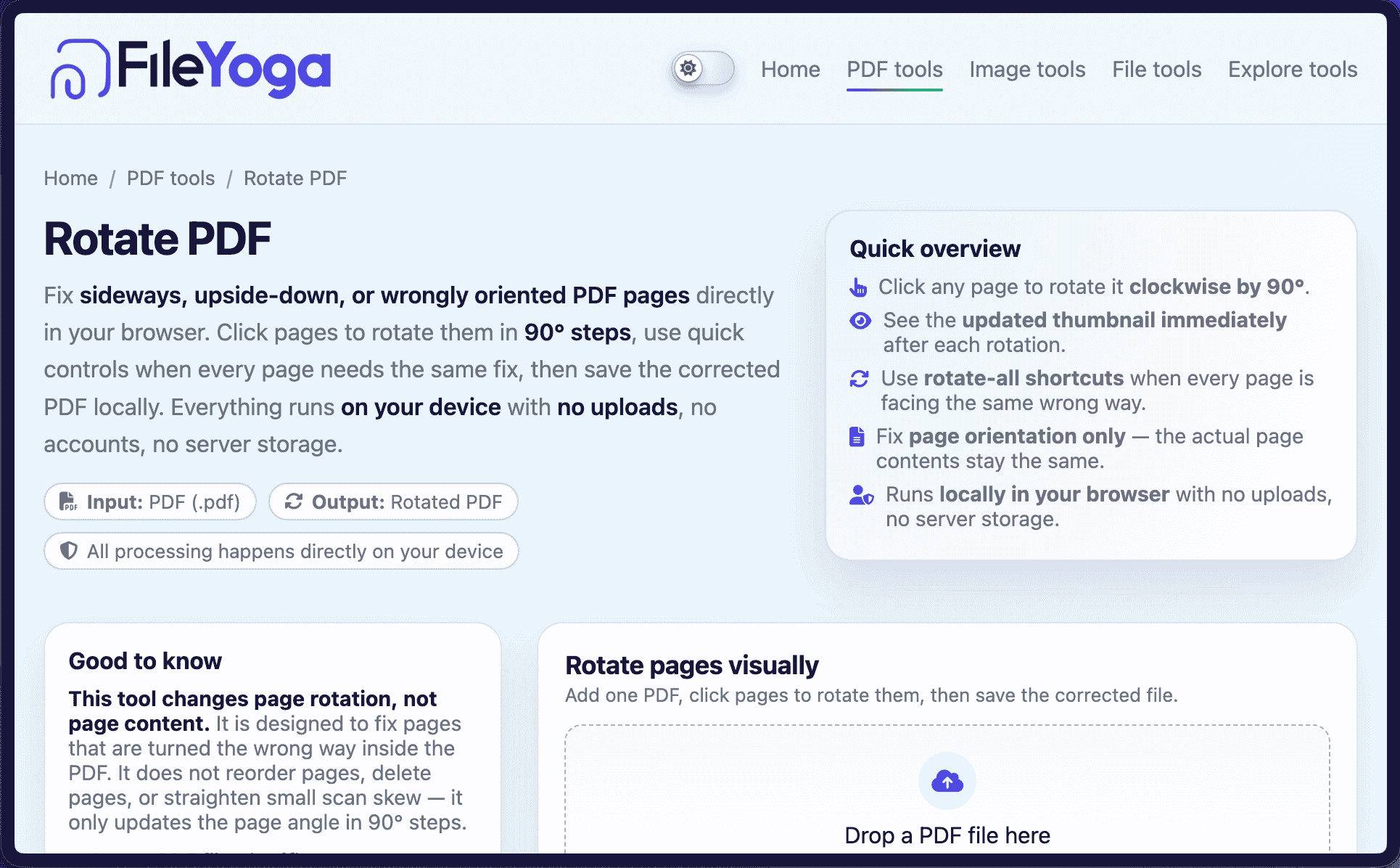
Task: Open the PDF tools menu
Action: tap(894, 70)
